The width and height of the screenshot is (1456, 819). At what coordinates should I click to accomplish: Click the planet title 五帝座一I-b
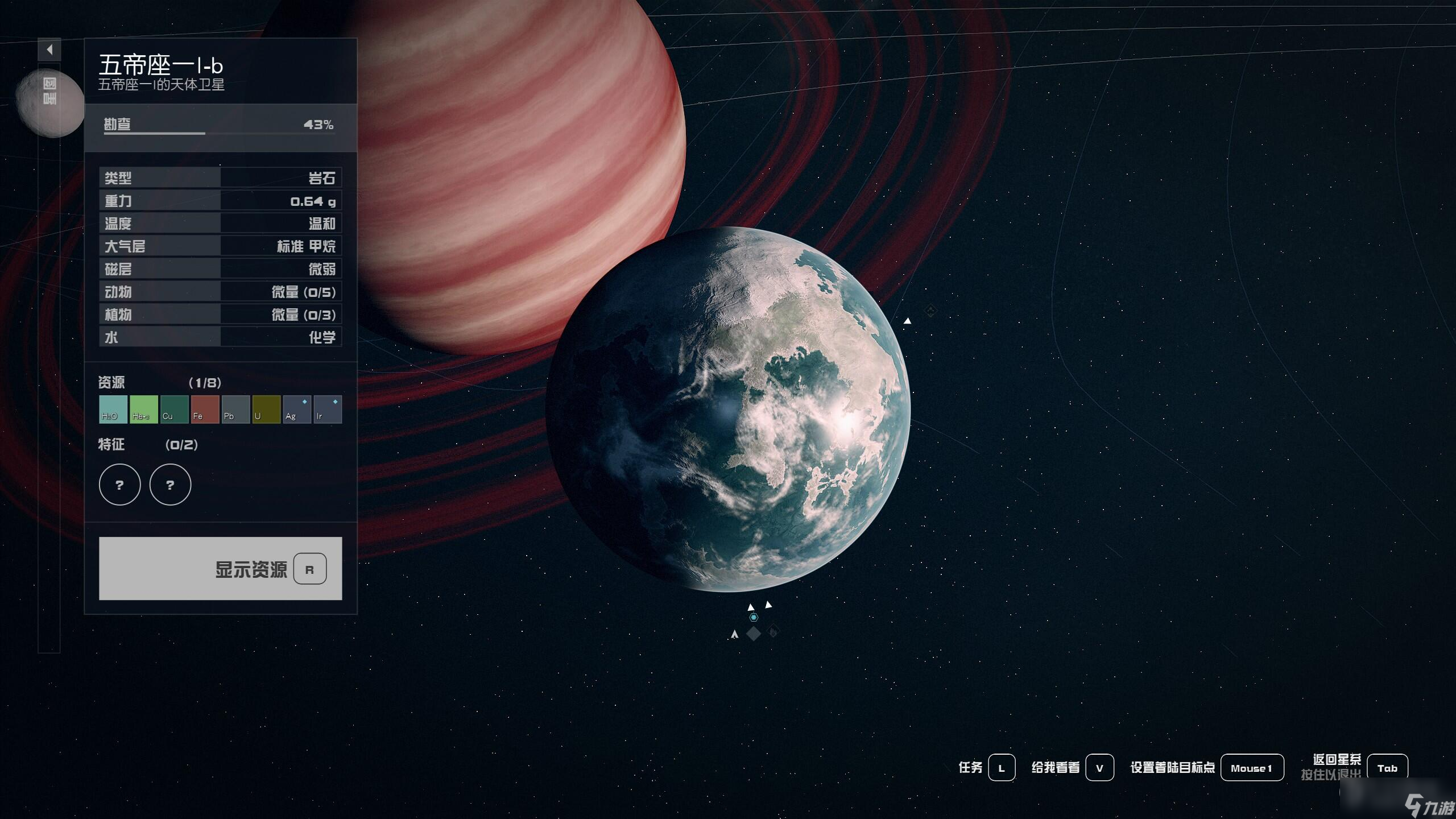161,65
